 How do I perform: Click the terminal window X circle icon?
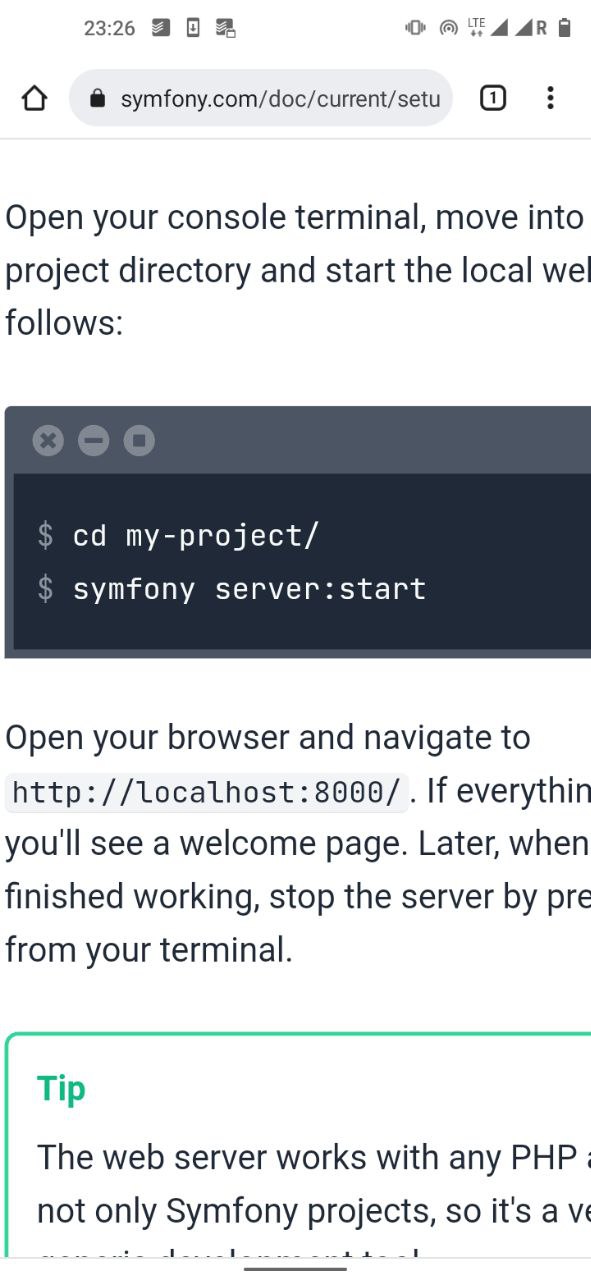[48, 440]
